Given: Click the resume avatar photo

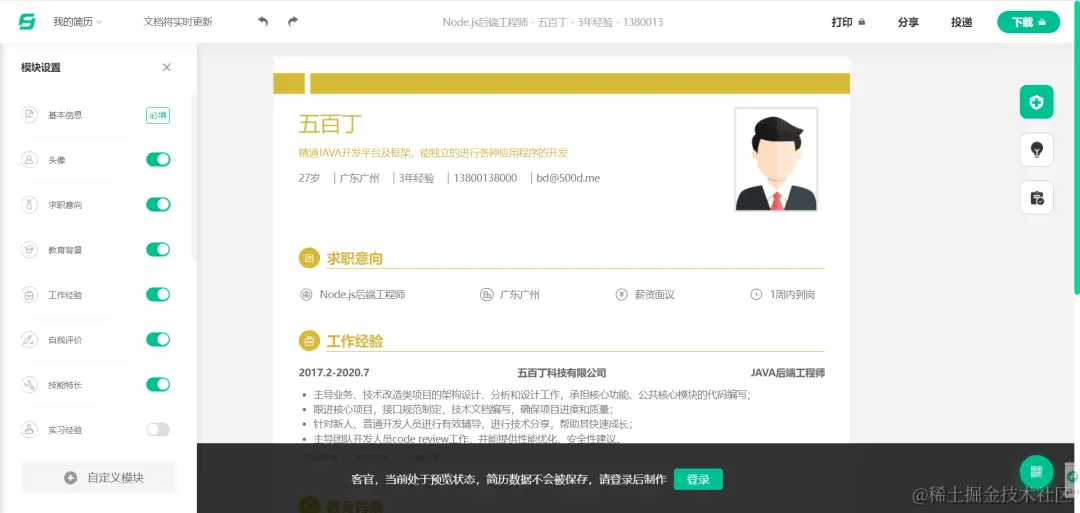Looking at the screenshot, I should (776, 158).
